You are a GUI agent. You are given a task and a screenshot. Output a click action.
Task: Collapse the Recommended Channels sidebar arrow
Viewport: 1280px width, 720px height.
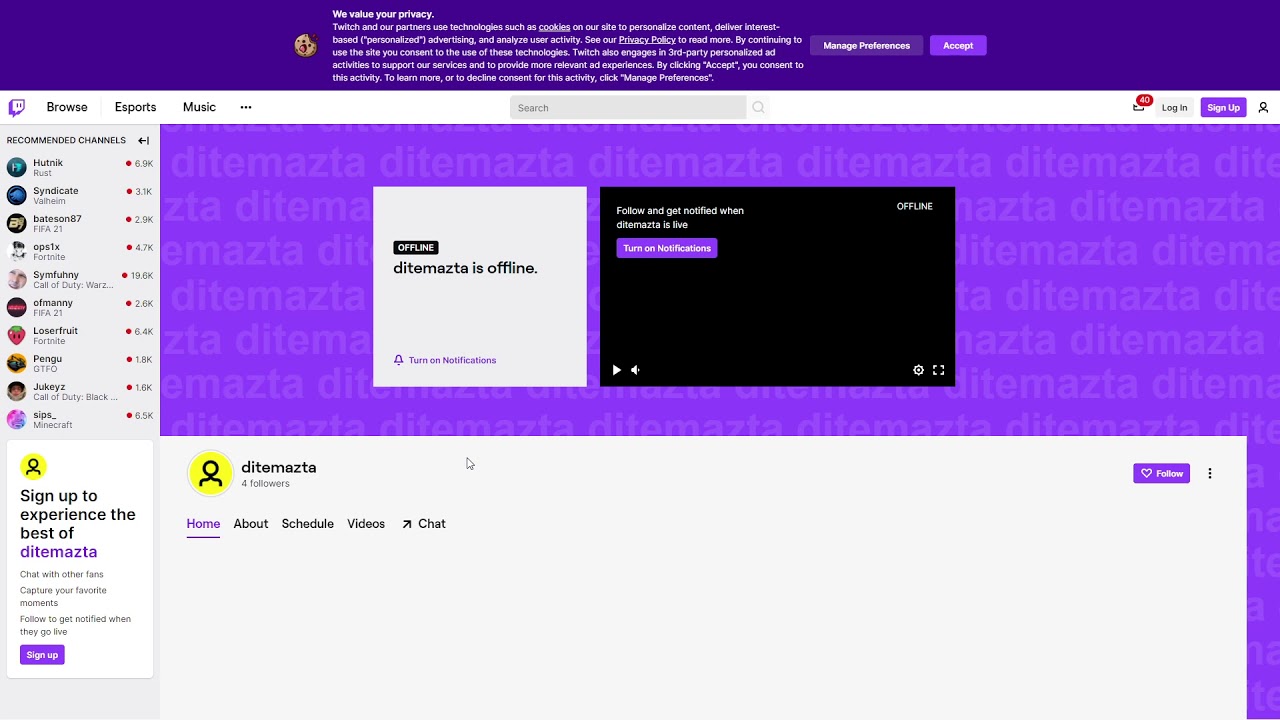[143, 140]
